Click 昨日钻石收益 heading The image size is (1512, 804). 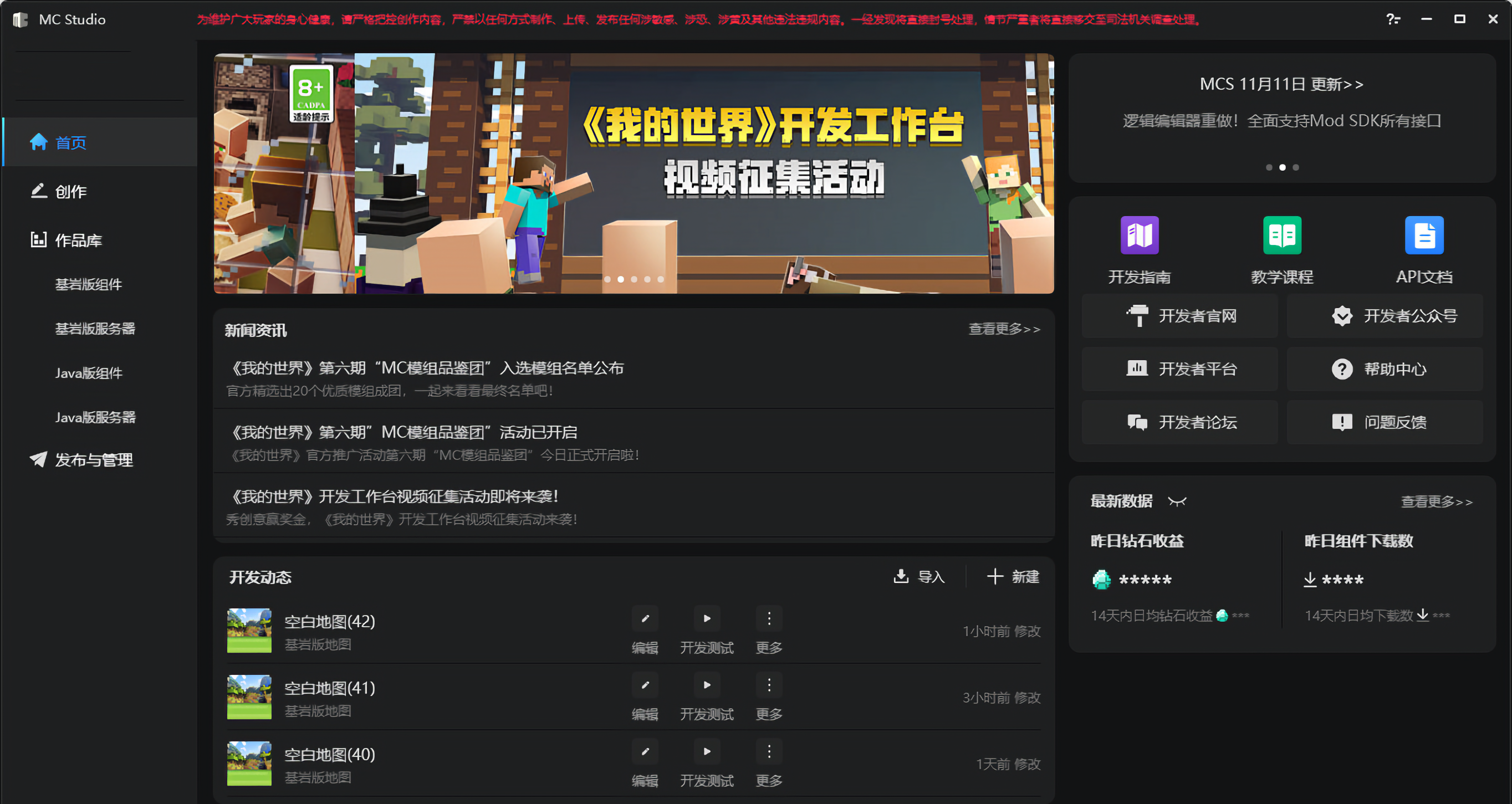coord(1137,541)
